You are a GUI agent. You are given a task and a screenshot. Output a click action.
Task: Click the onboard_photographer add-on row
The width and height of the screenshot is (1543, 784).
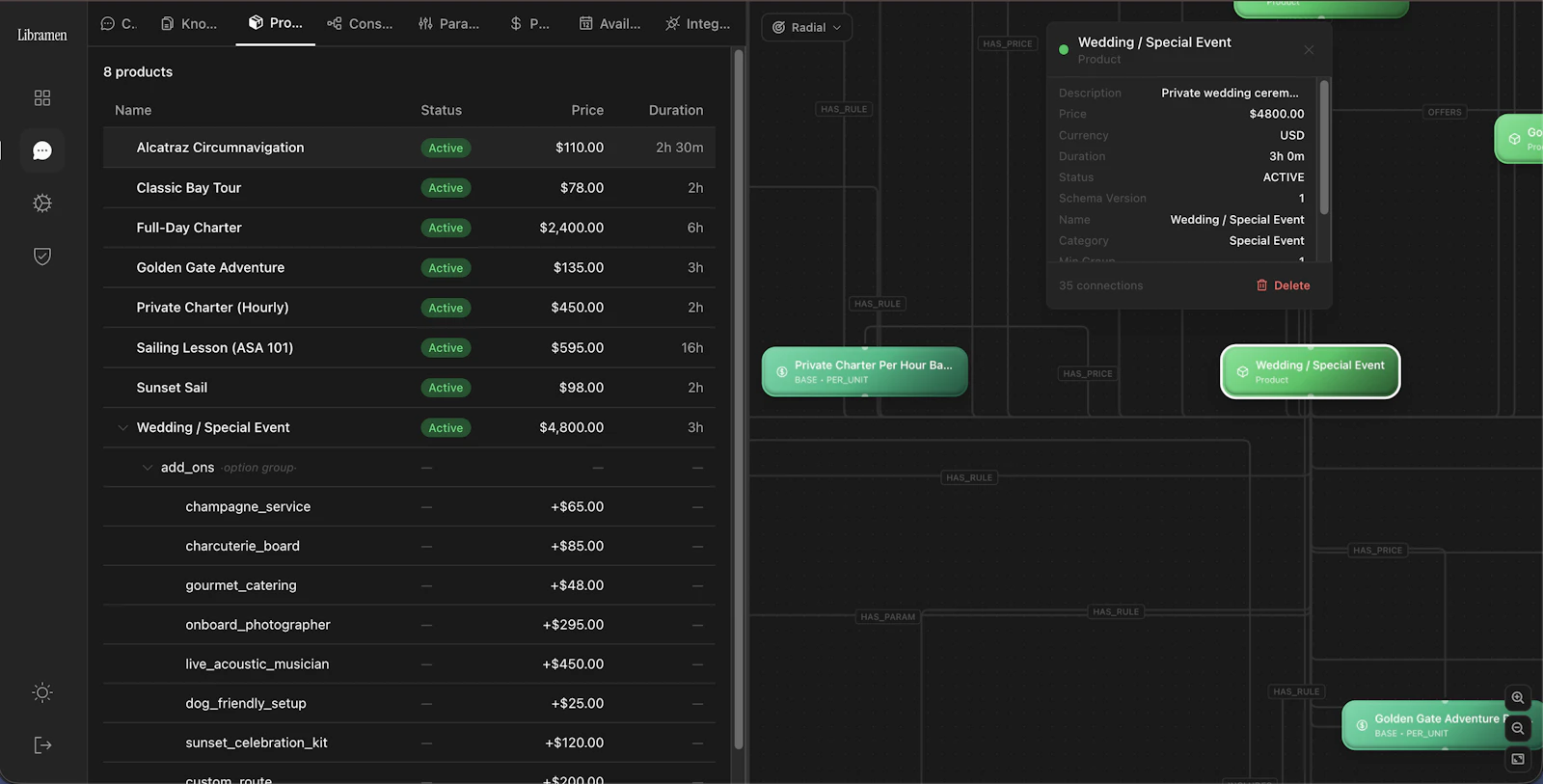pyautogui.click(x=409, y=625)
